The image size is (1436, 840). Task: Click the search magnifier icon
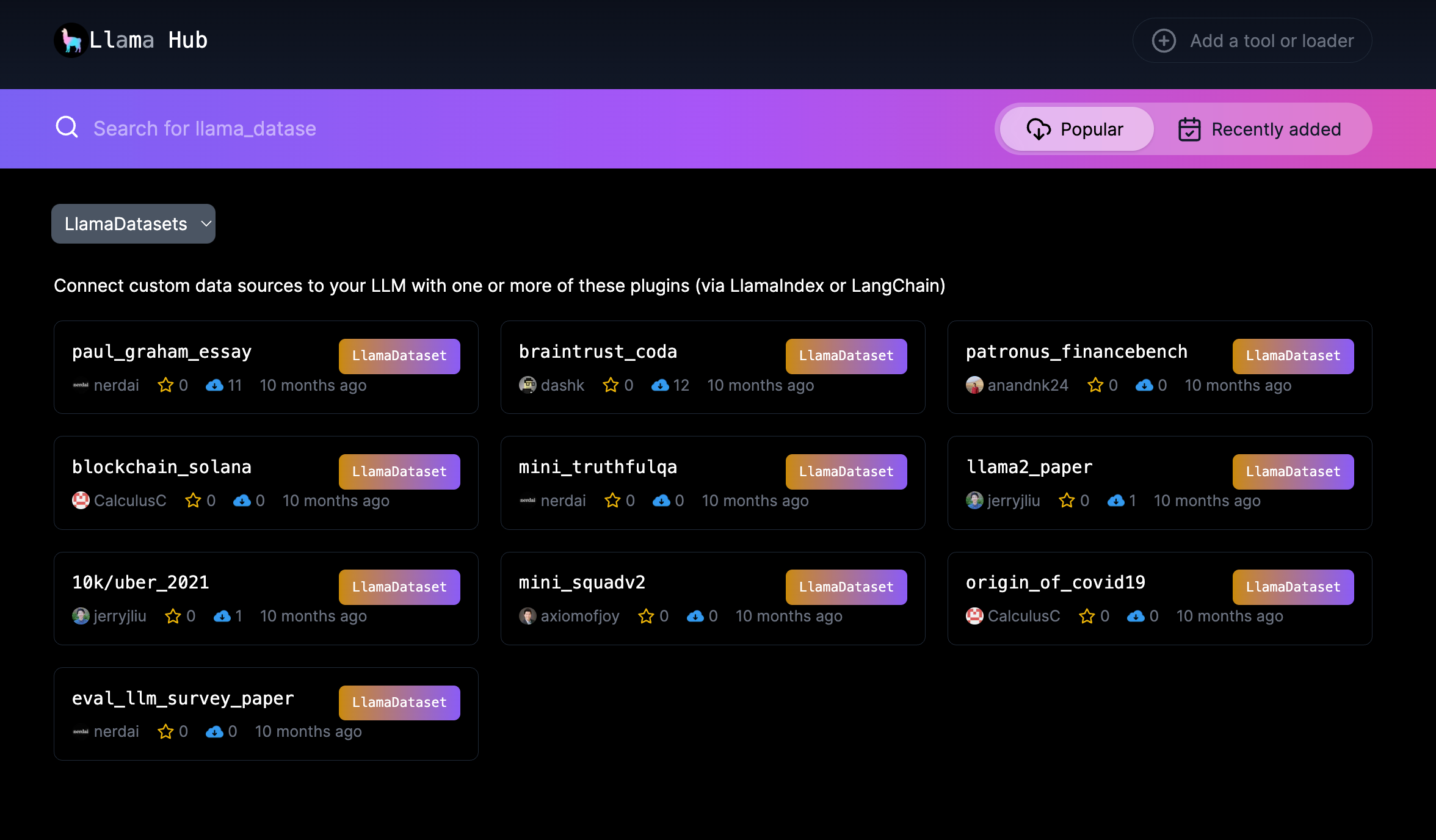coord(67,128)
